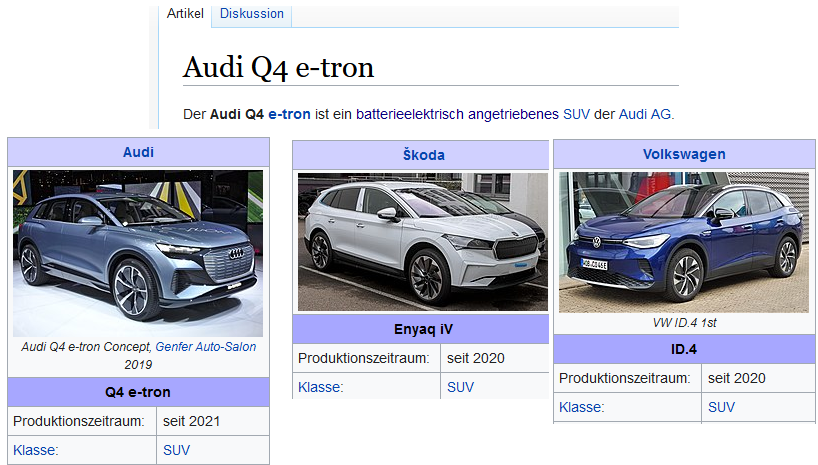The image size is (818, 465).
Task: Open the Audi header link in the infobox
Action: pyautogui.click(x=138, y=152)
